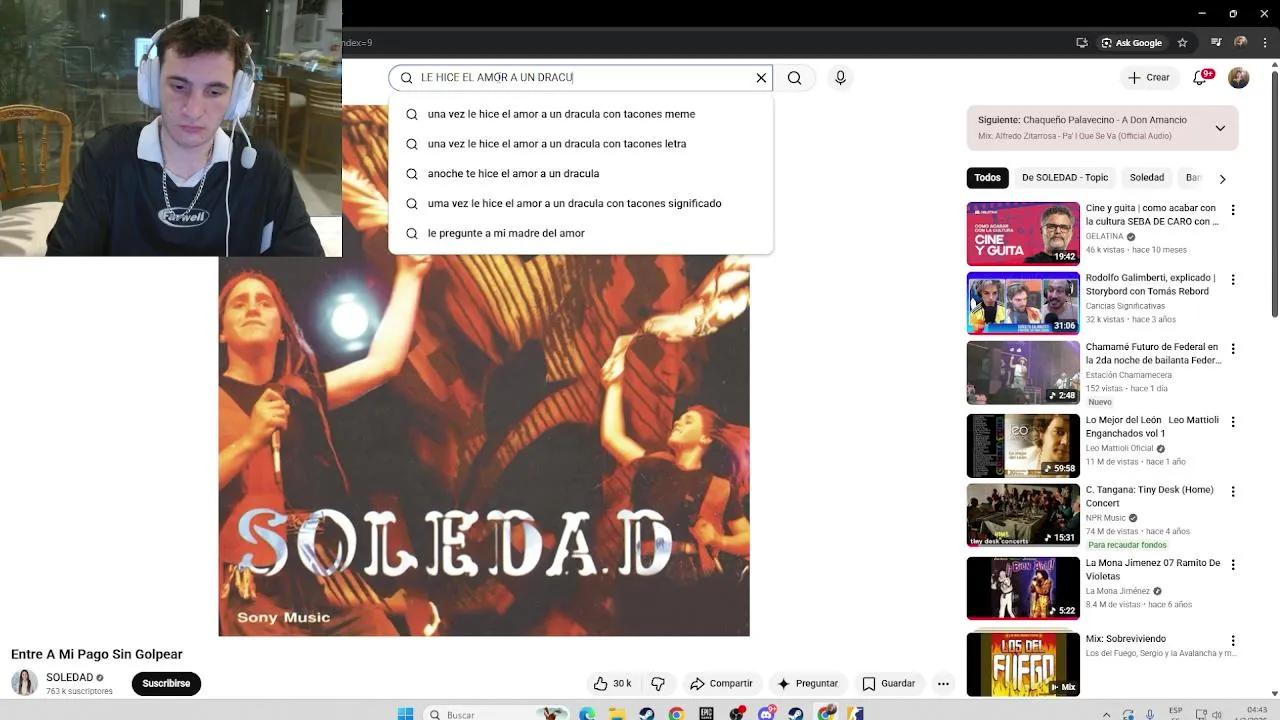The height and width of the screenshot is (720, 1280).
Task: Click the Preguntar button
Action: [x=808, y=684]
